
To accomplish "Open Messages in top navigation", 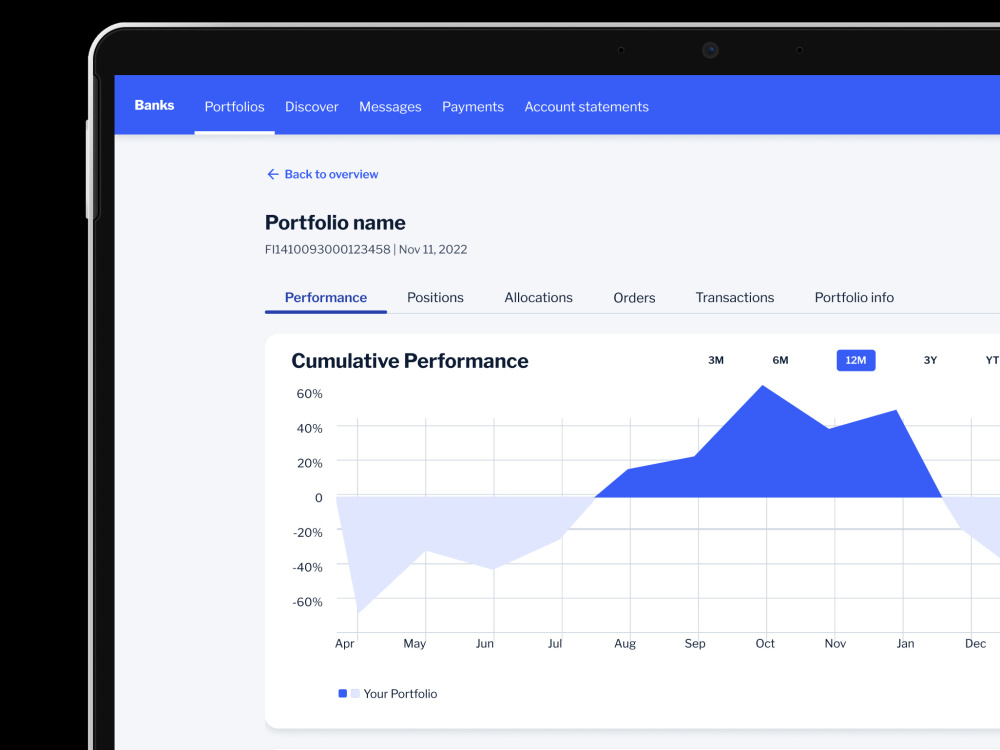I will (390, 107).
